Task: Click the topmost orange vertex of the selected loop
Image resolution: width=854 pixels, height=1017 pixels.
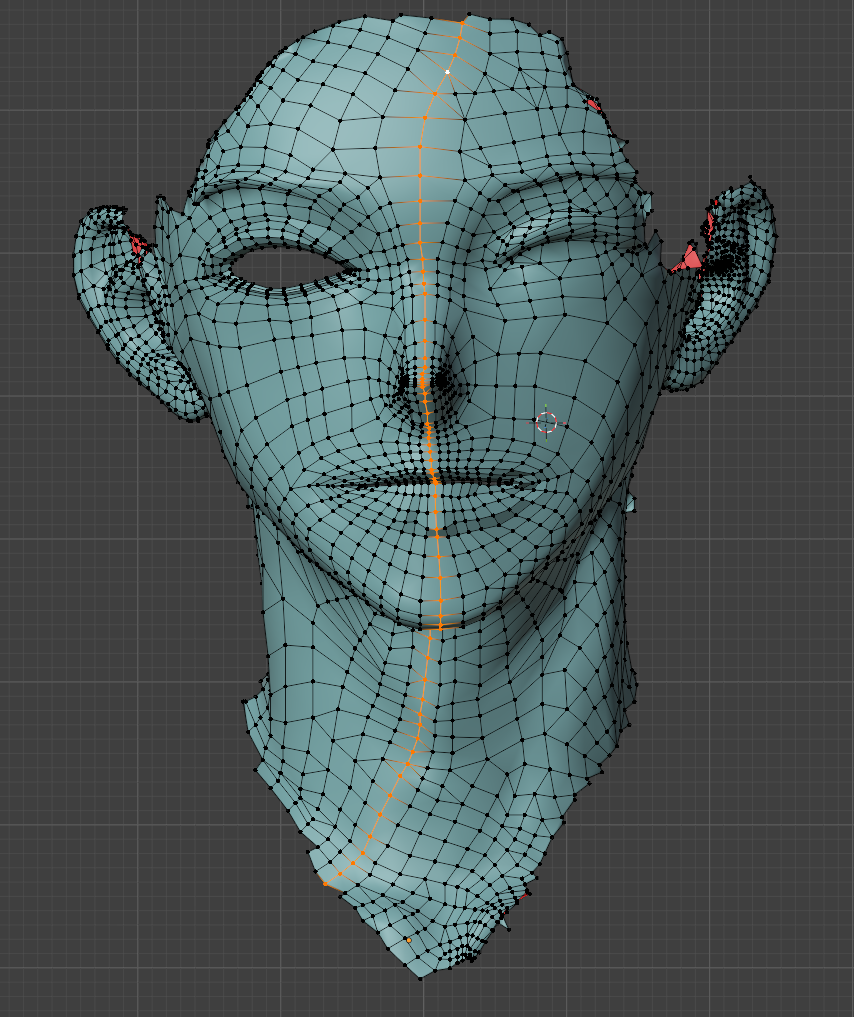Action: [462, 20]
